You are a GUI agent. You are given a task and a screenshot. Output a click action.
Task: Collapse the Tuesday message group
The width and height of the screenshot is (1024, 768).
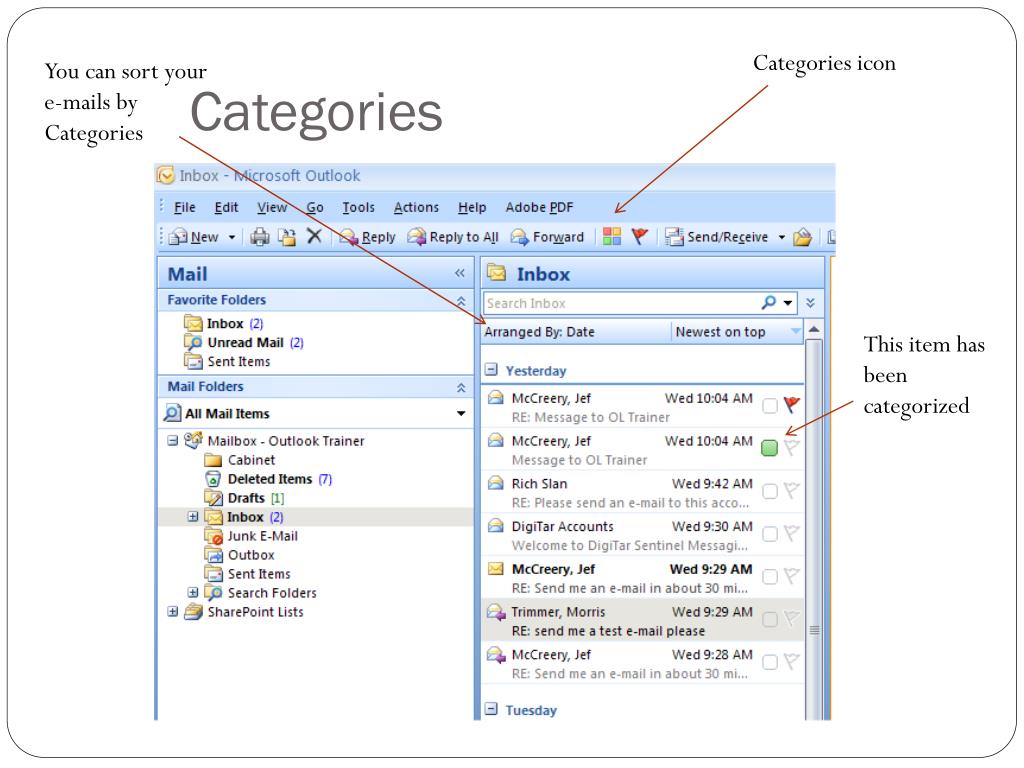[x=492, y=709]
